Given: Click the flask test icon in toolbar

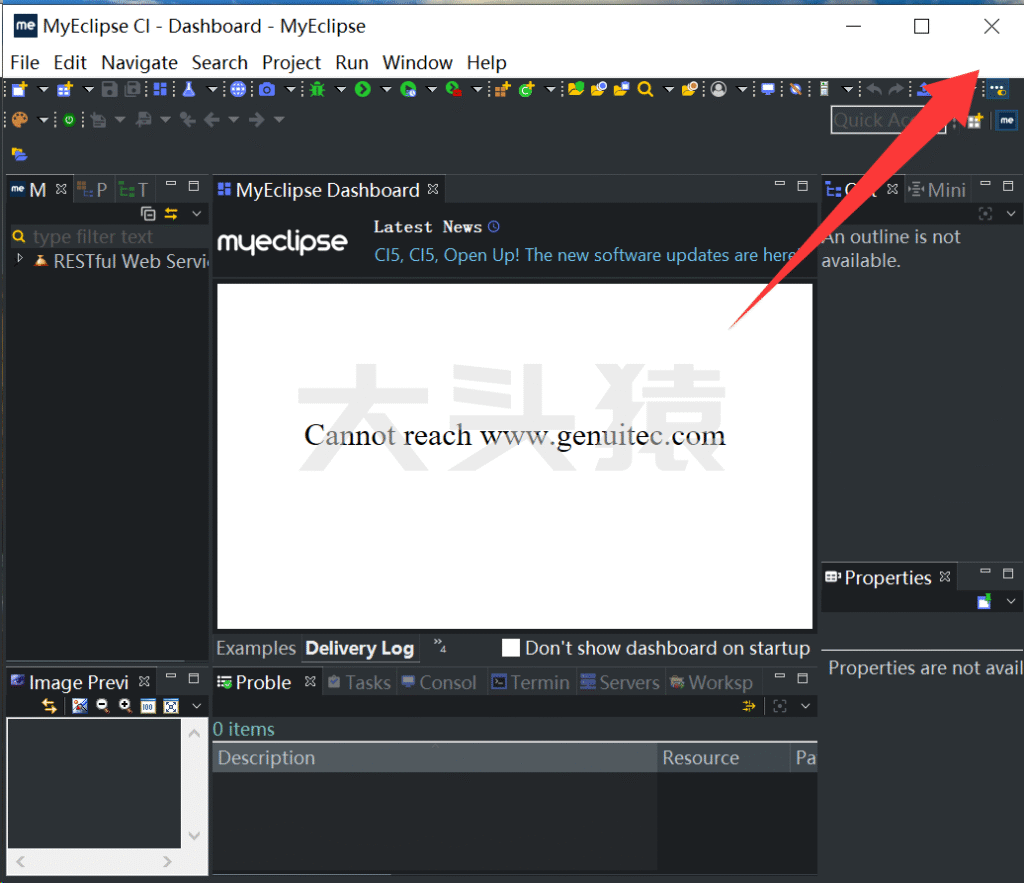Looking at the screenshot, I should click(x=188, y=90).
